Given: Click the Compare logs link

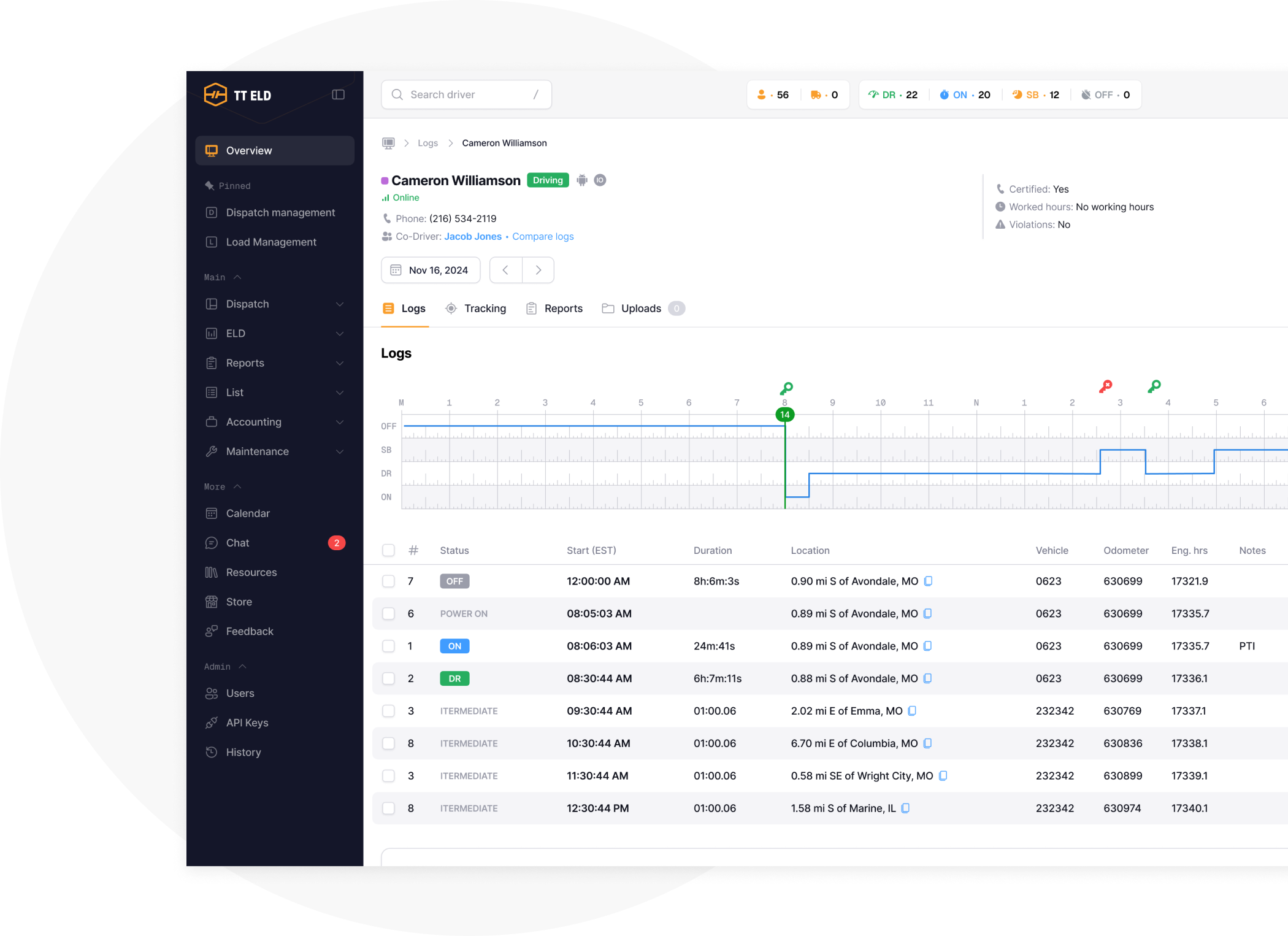Looking at the screenshot, I should (543, 237).
